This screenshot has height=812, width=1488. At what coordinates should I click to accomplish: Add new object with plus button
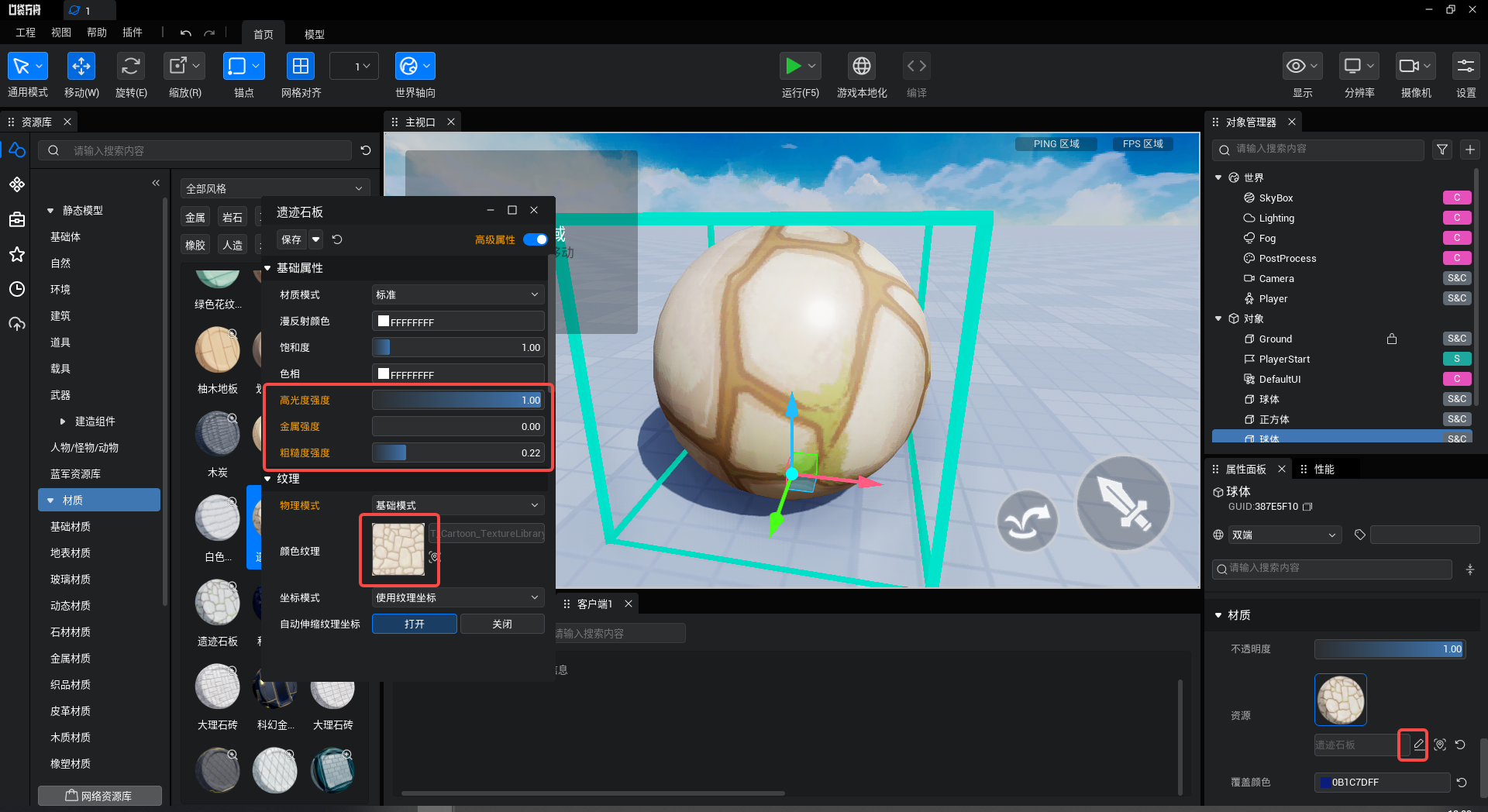click(1470, 150)
